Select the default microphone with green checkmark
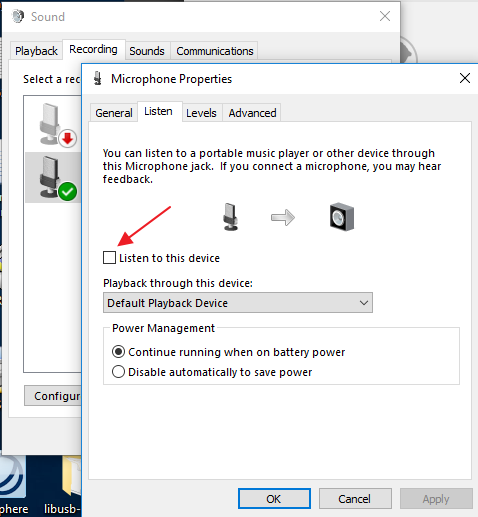The width and height of the screenshot is (478, 517). [53, 178]
